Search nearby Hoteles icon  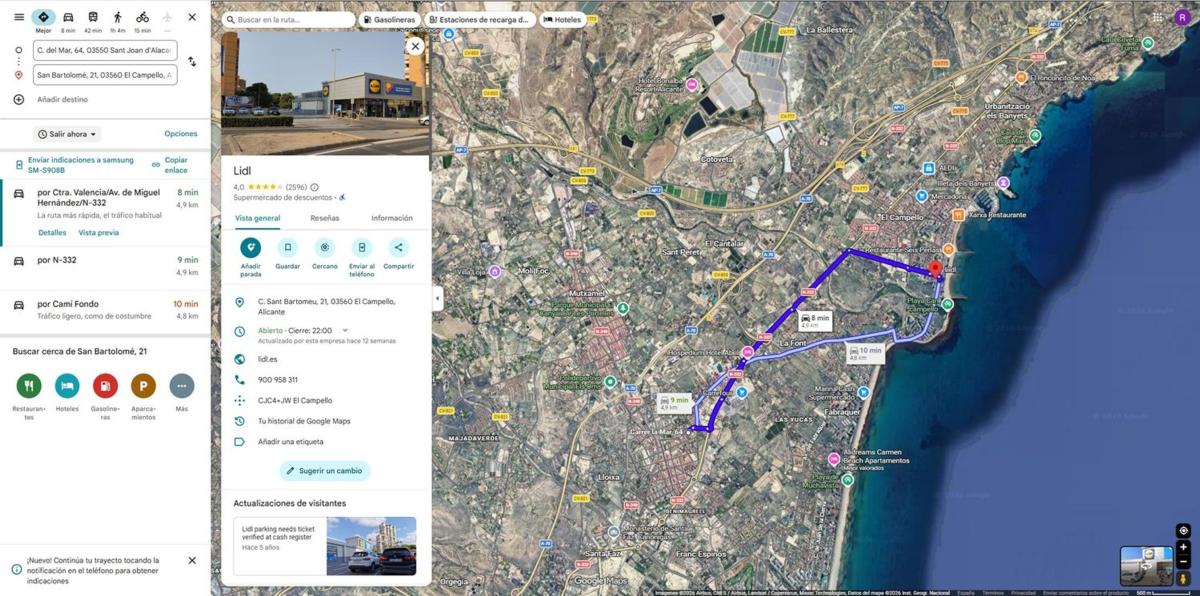click(67, 385)
